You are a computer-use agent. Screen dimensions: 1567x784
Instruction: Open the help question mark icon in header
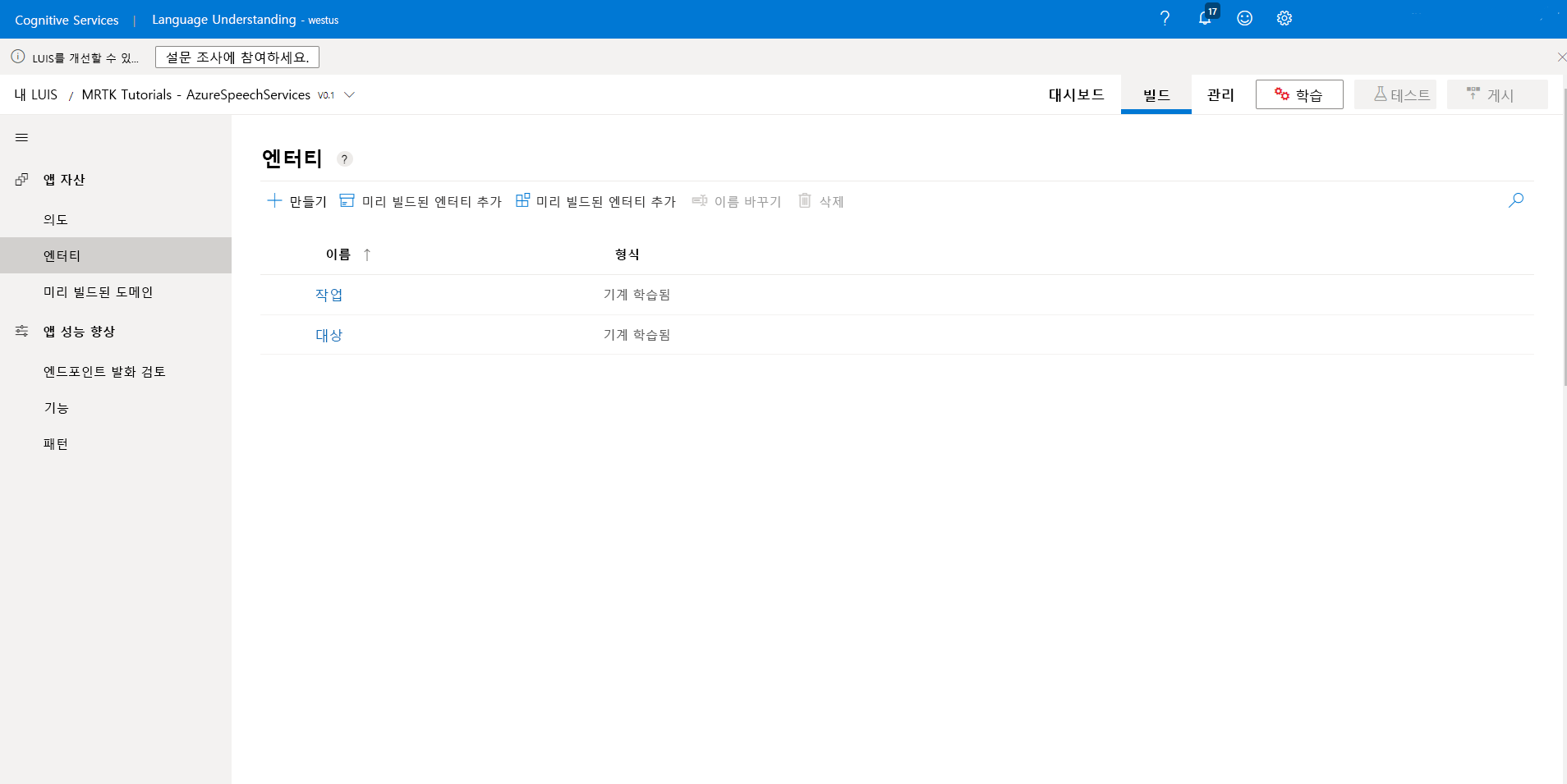pyautogui.click(x=1165, y=18)
